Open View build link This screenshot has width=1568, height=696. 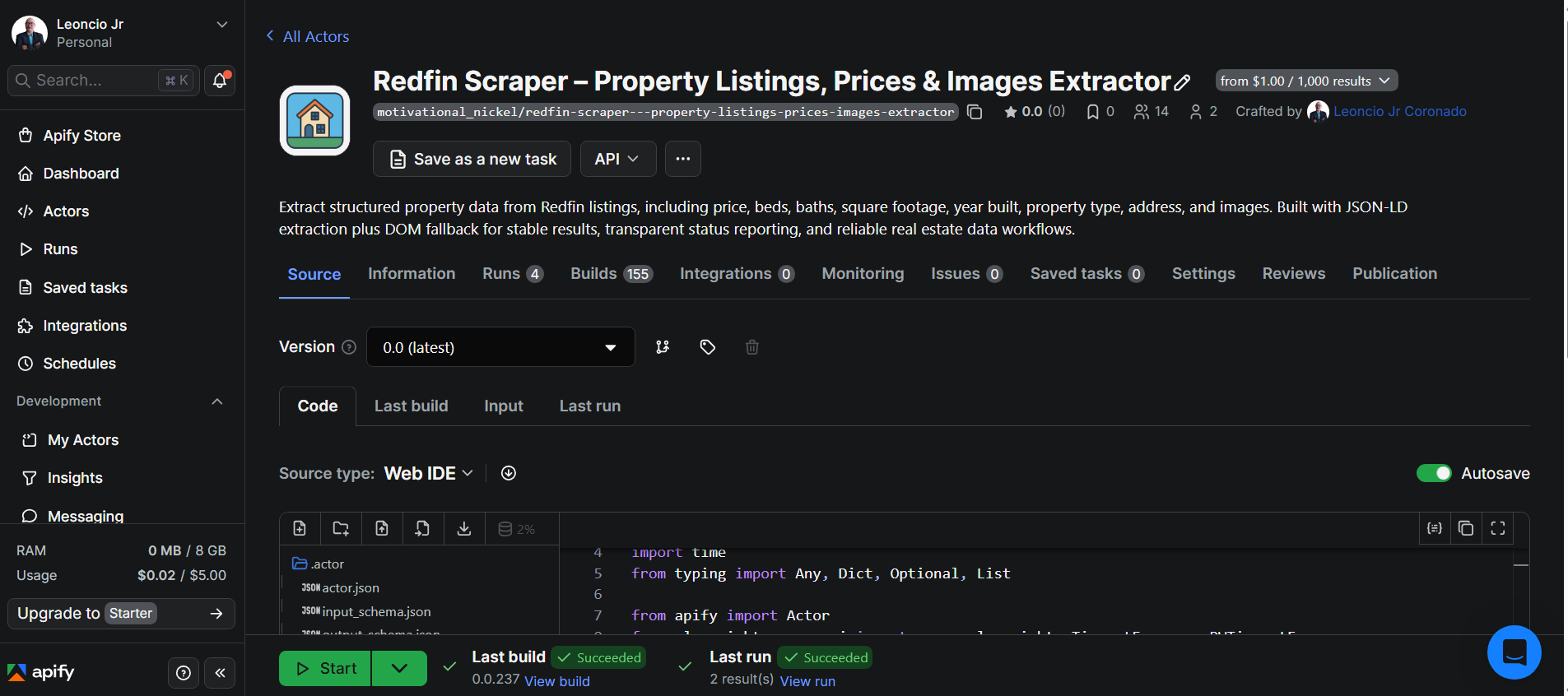(x=557, y=681)
